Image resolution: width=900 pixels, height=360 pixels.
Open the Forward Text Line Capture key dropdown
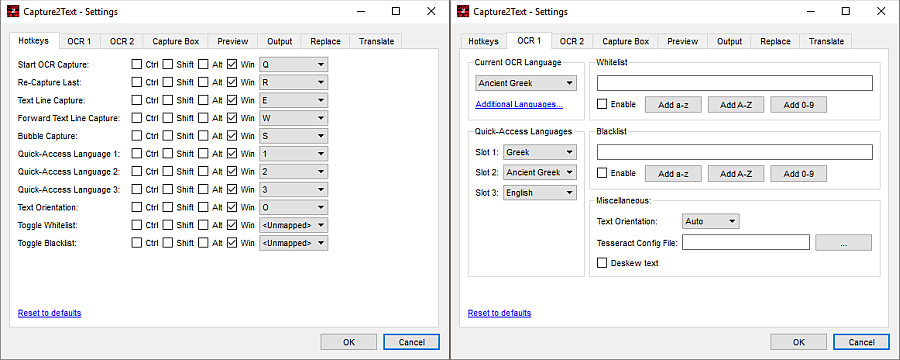(293, 118)
